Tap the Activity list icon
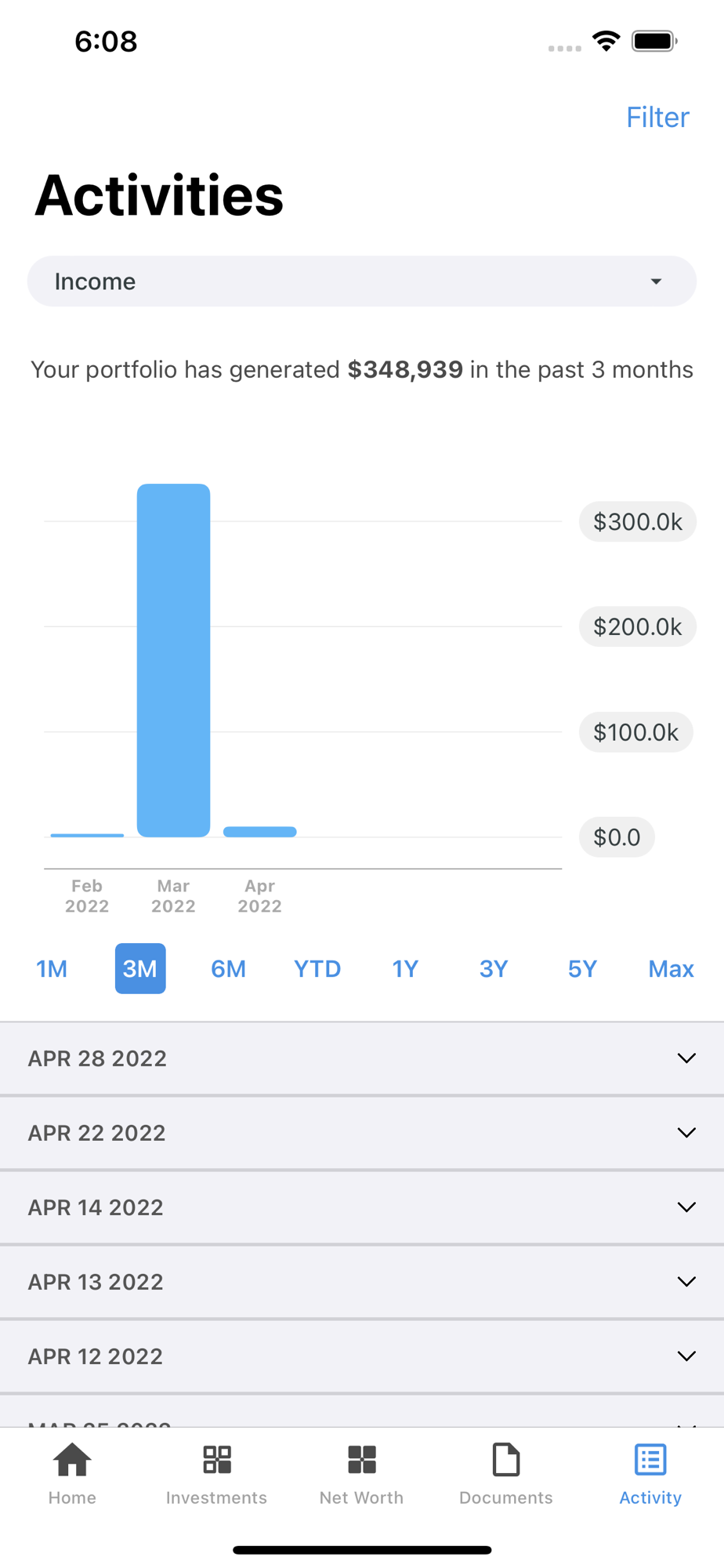The width and height of the screenshot is (724, 1568). point(650,1460)
